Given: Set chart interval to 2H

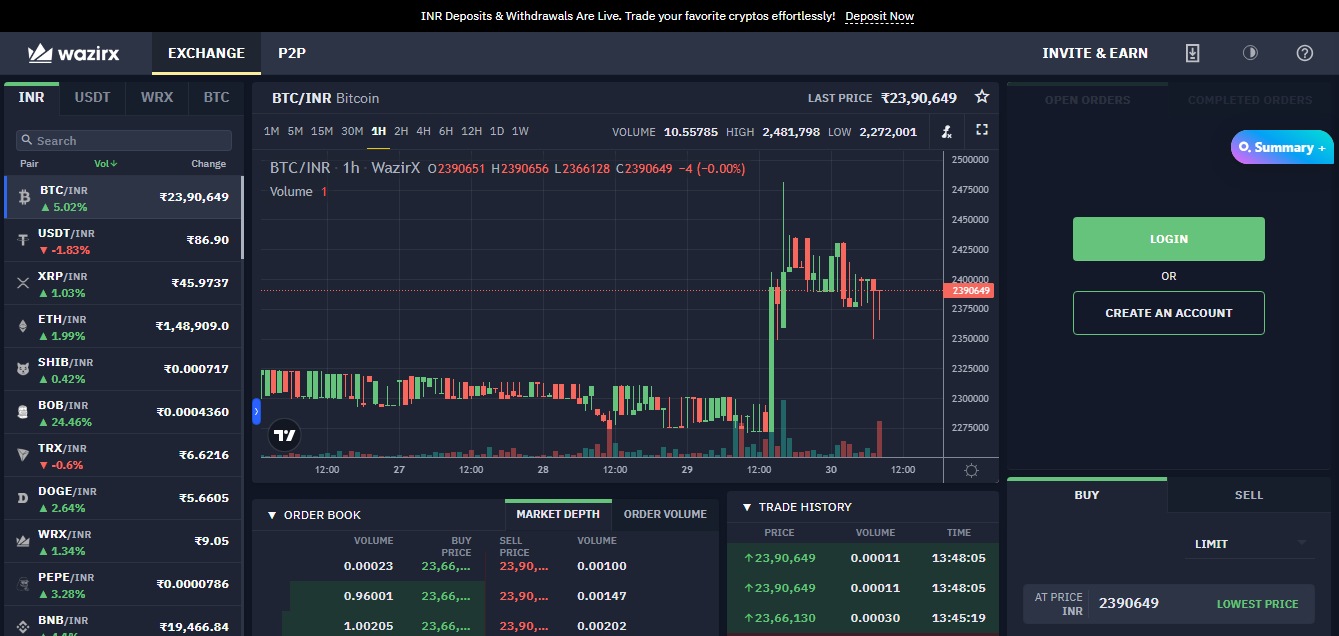Looking at the screenshot, I should coord(401,131).
